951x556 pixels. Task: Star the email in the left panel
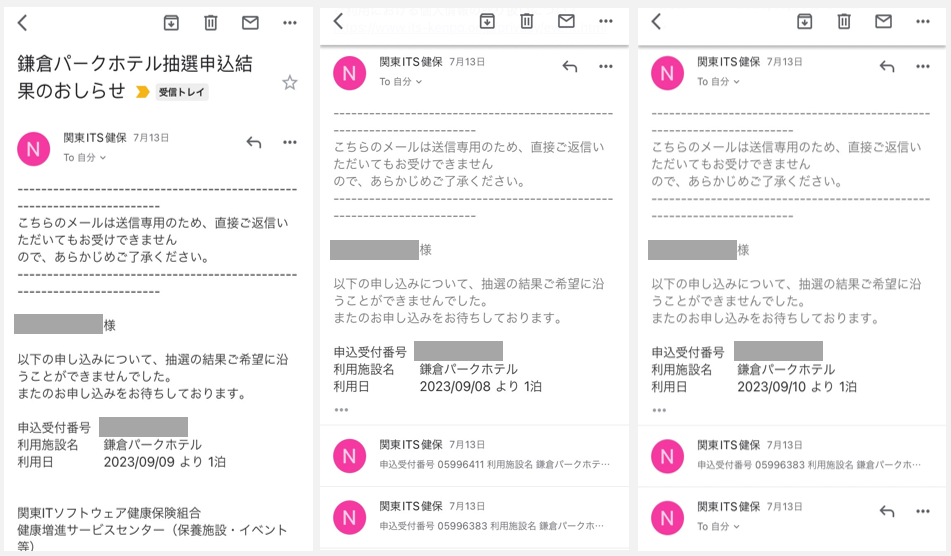click(289, 83)
